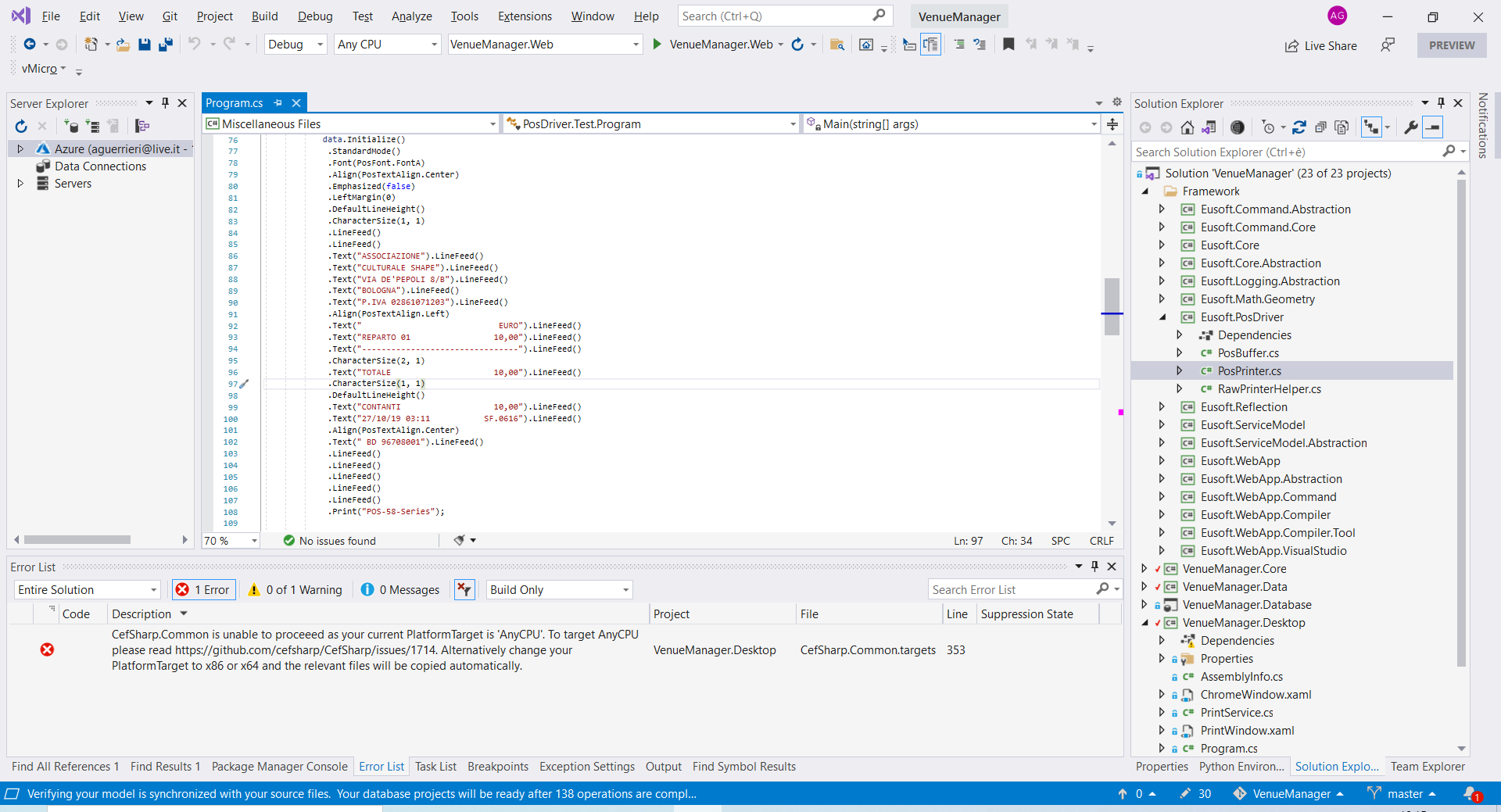The height and width of the screenshot is (812, 1501).
Task: Switch to the Output tab
Action: click(x=663, y=767)
